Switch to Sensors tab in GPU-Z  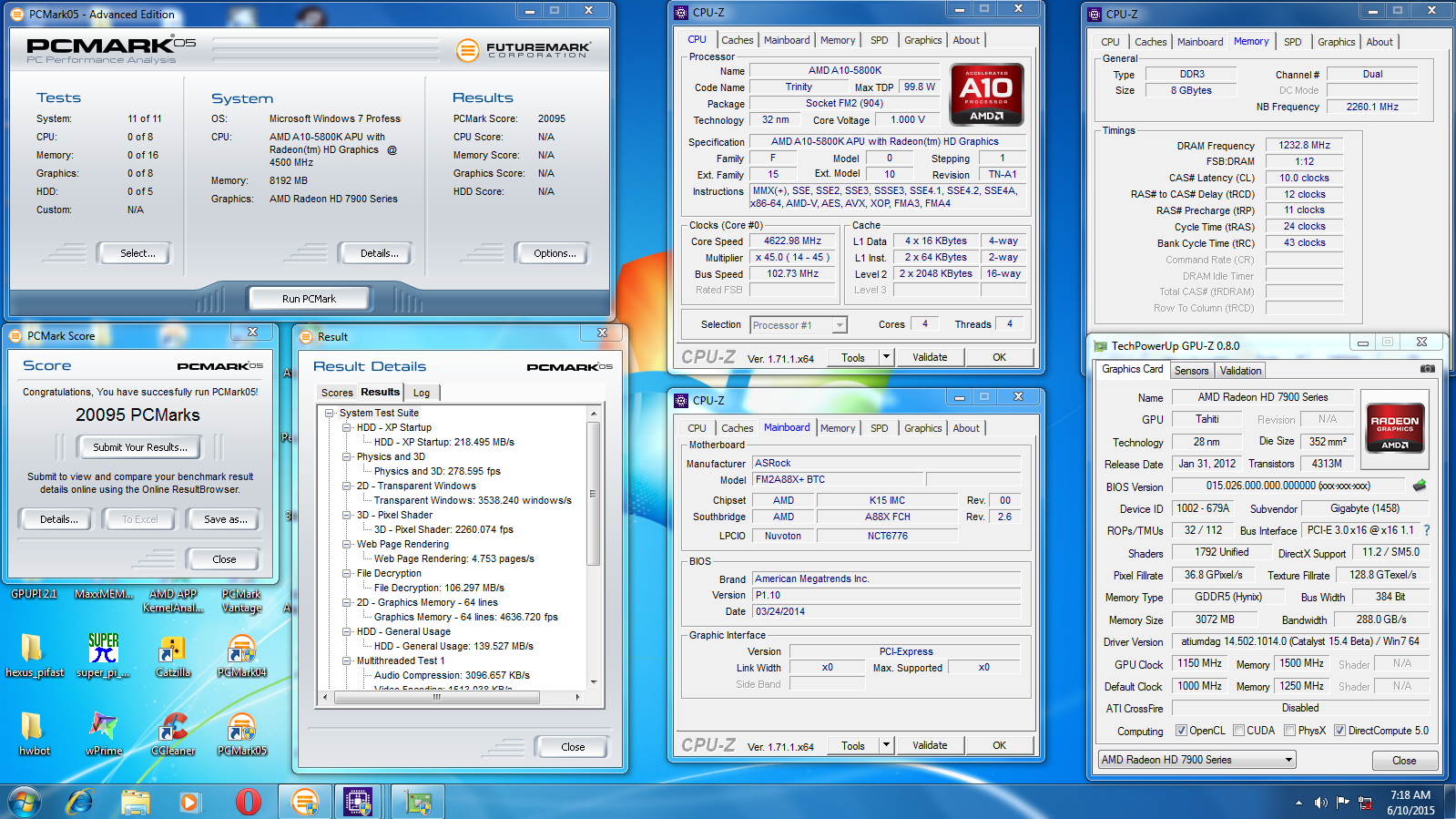click(1191, 371)
